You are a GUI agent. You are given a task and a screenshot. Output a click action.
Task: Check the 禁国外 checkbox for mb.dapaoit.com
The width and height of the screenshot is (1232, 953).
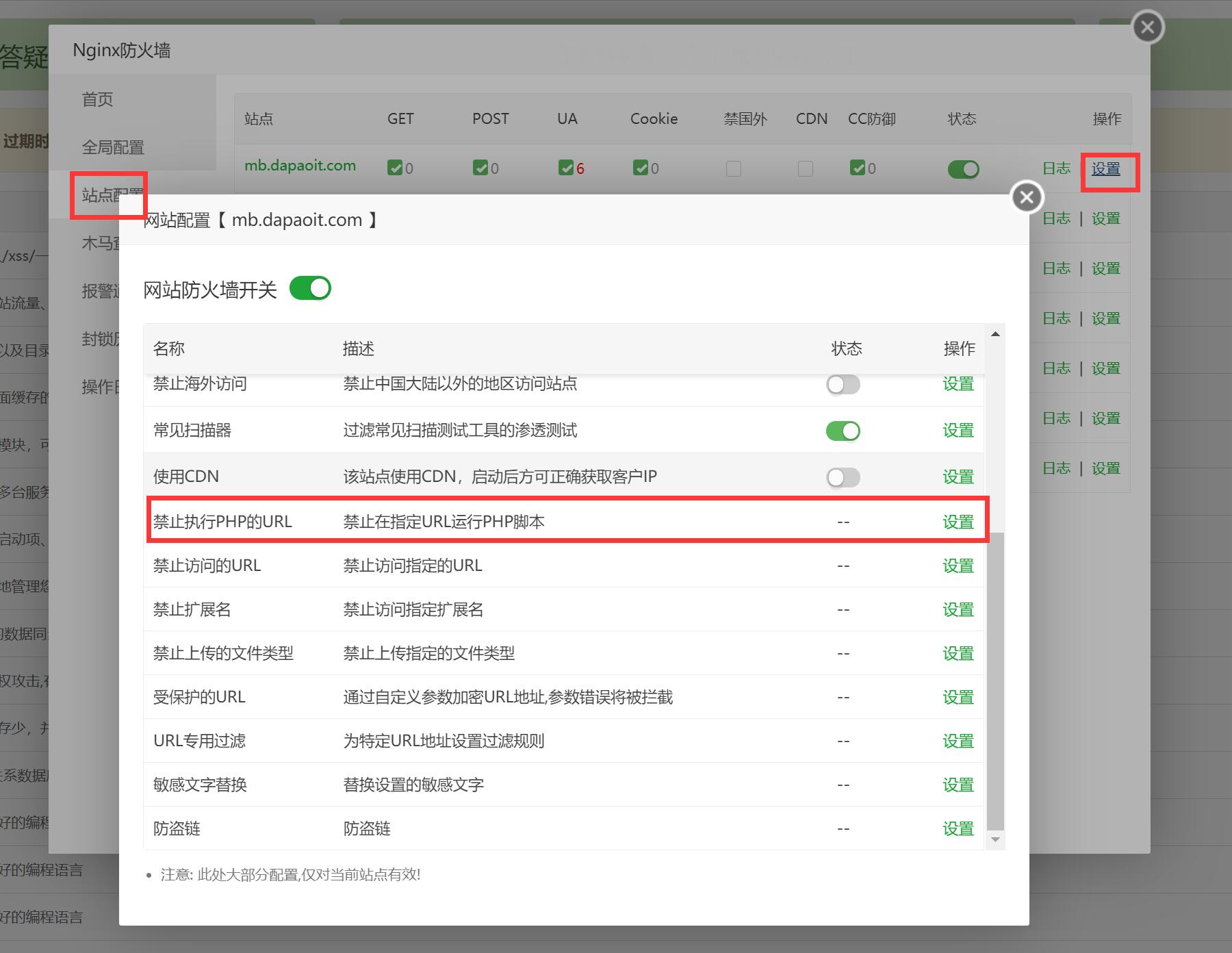point(734,168)
